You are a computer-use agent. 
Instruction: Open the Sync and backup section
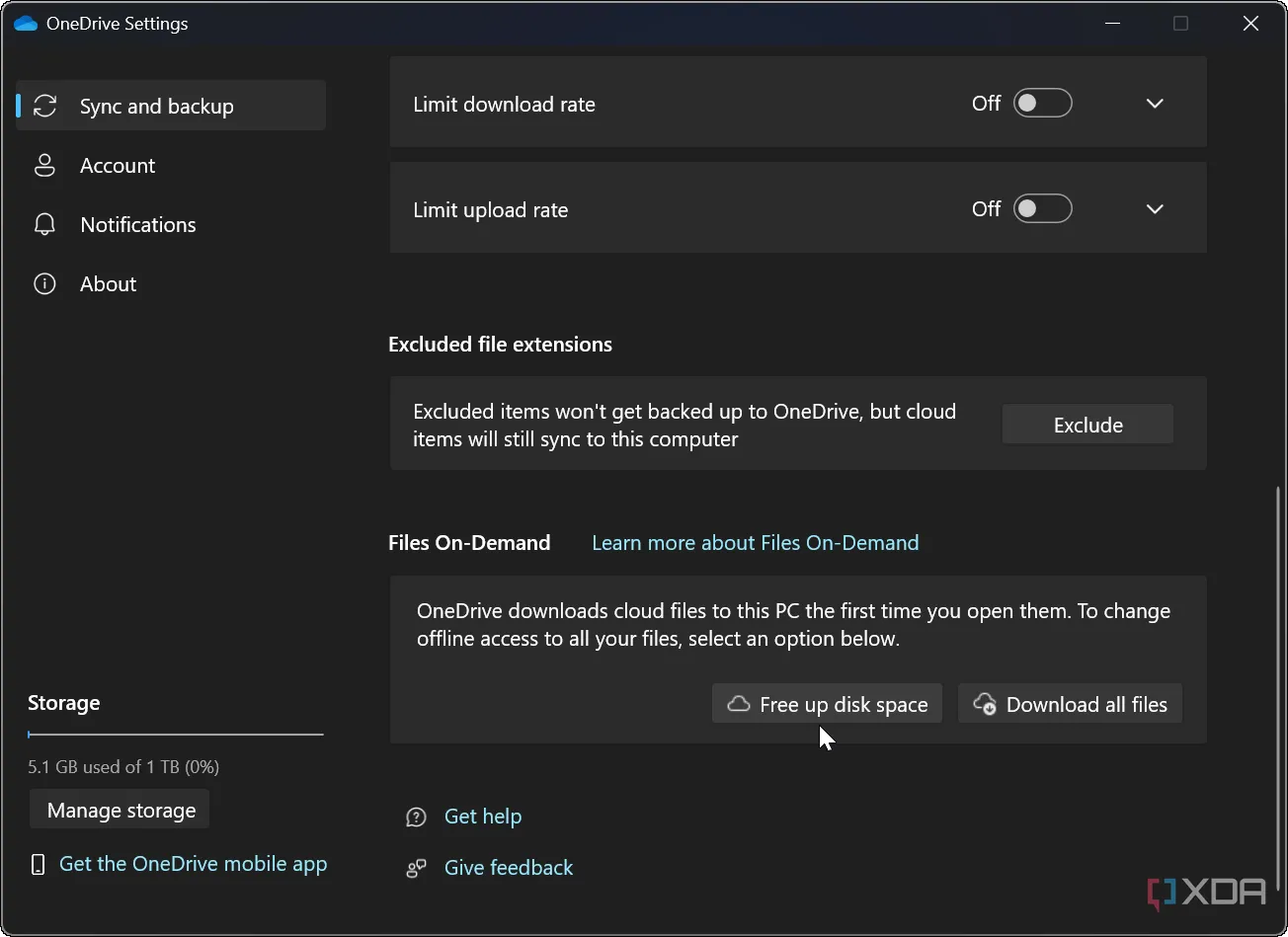(171, 106)
